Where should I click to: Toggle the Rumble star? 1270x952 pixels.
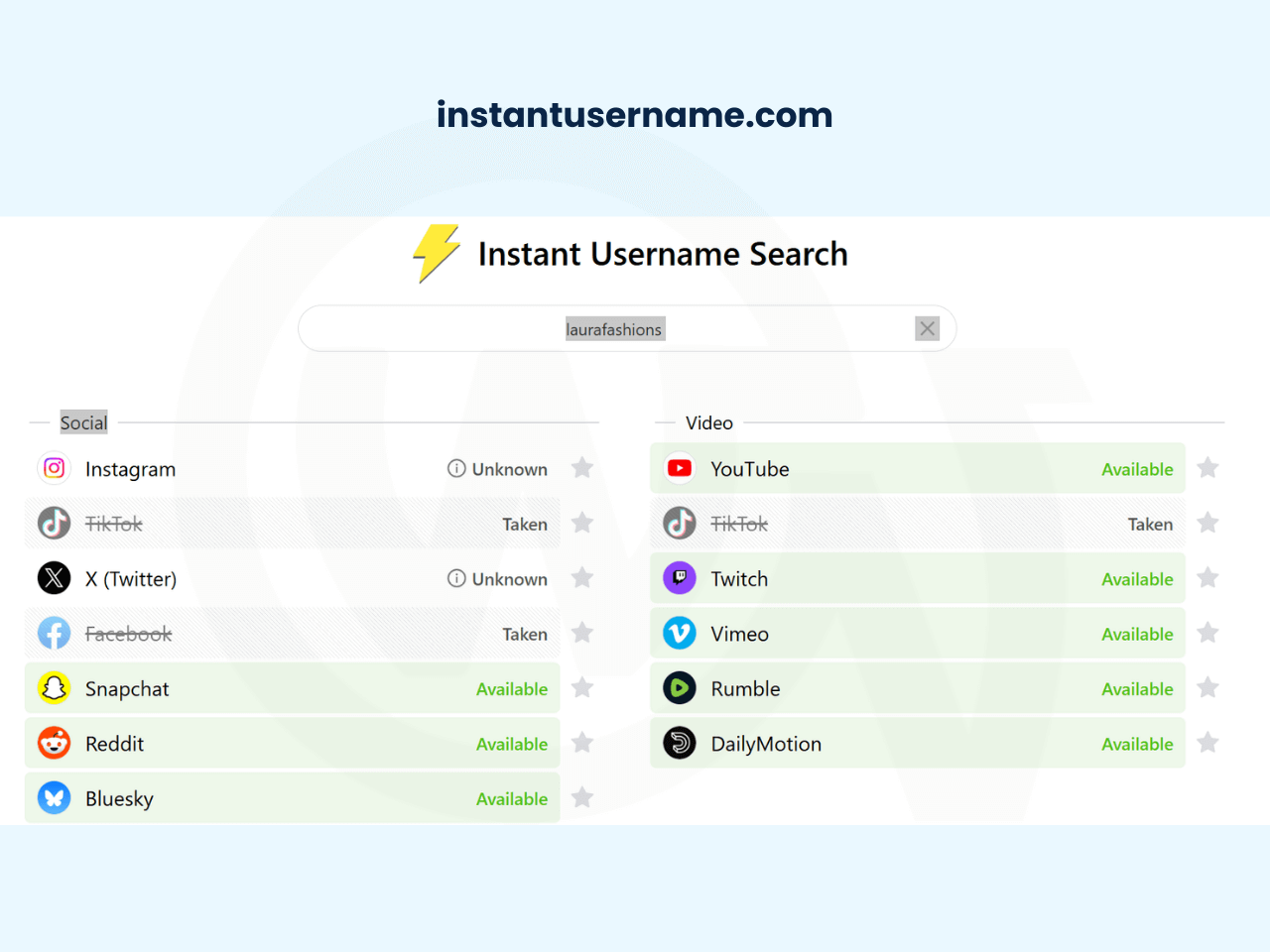[x=1207, y=688]
